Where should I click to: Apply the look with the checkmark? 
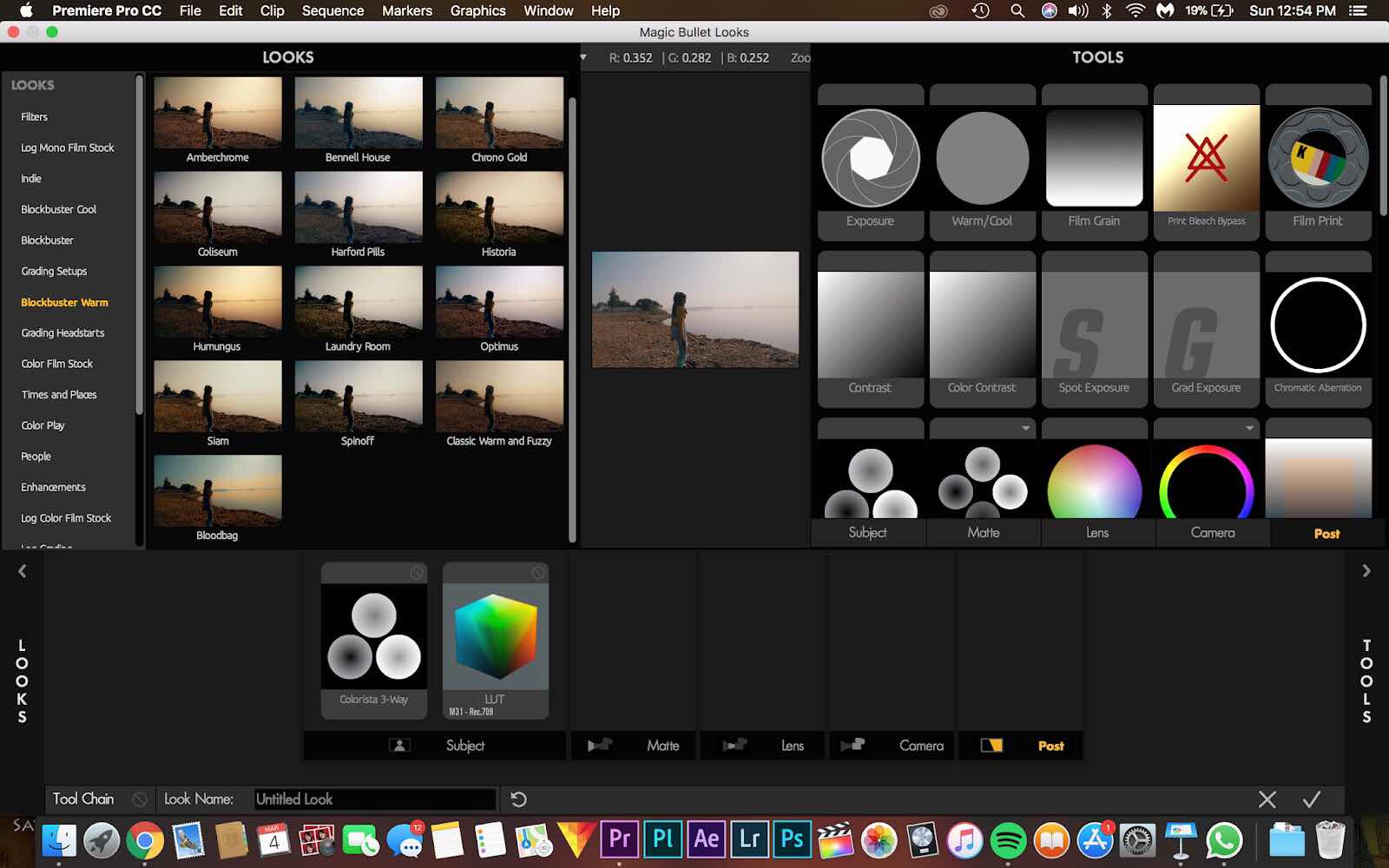point(1312,799)
